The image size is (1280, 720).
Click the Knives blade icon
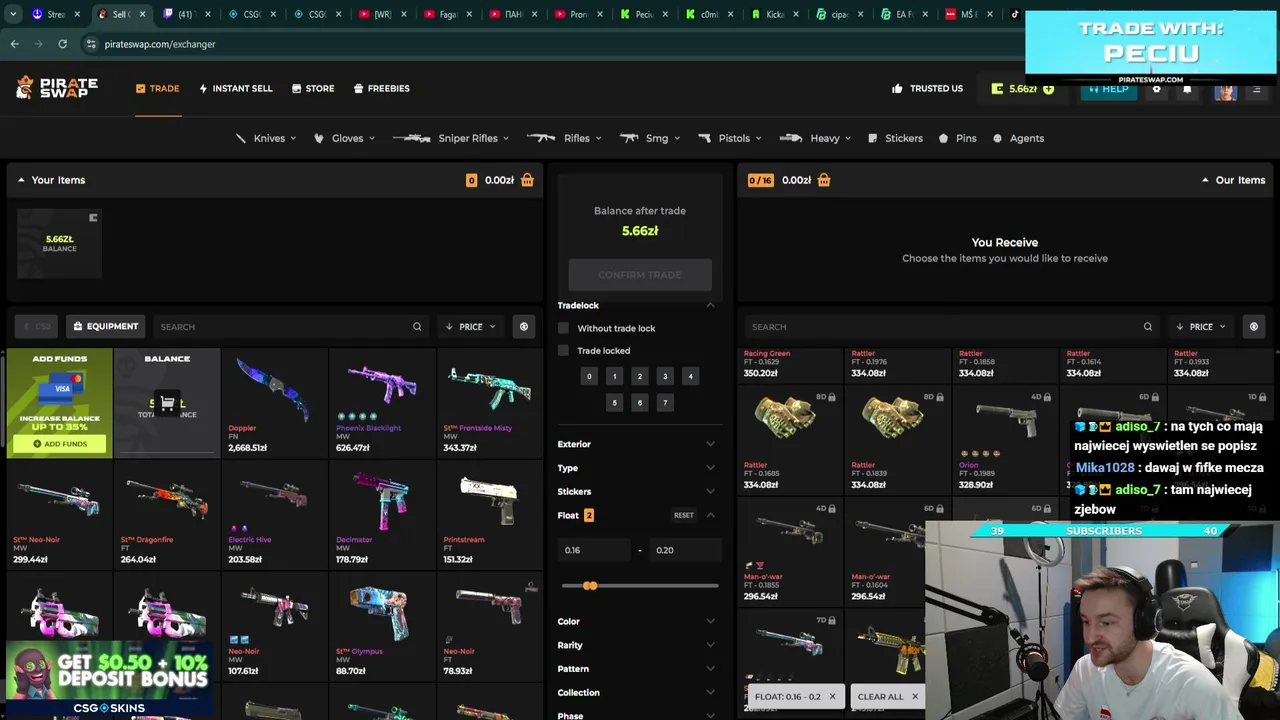pos(241,138)
